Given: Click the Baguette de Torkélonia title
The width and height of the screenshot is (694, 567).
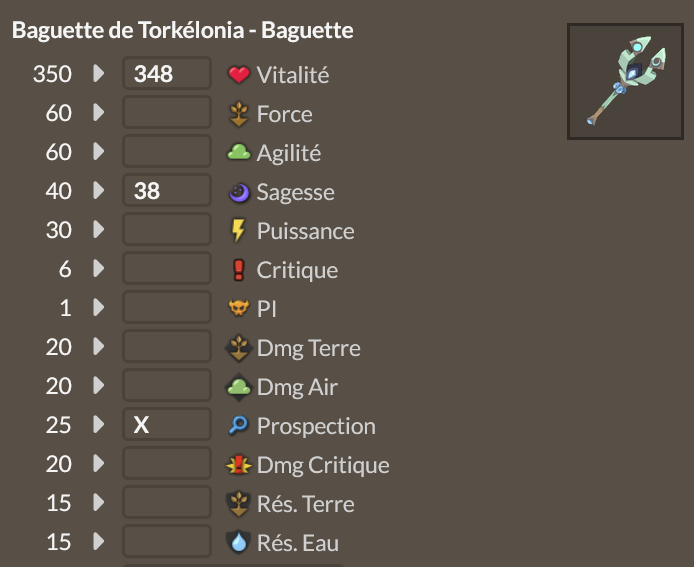Looking at the screenshot, I should click(182, 31).
